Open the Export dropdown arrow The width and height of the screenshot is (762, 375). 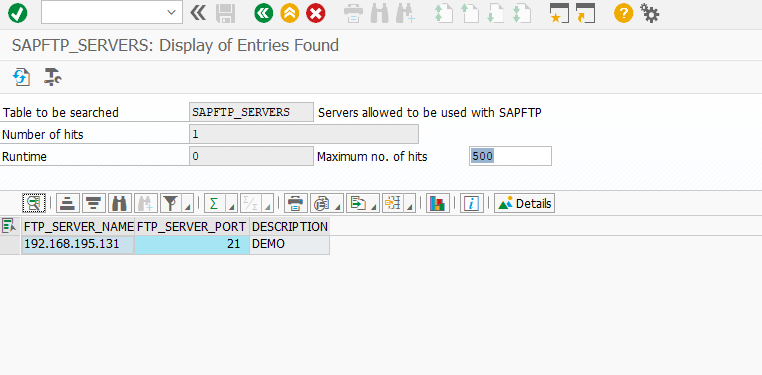[x=374, y=204]
